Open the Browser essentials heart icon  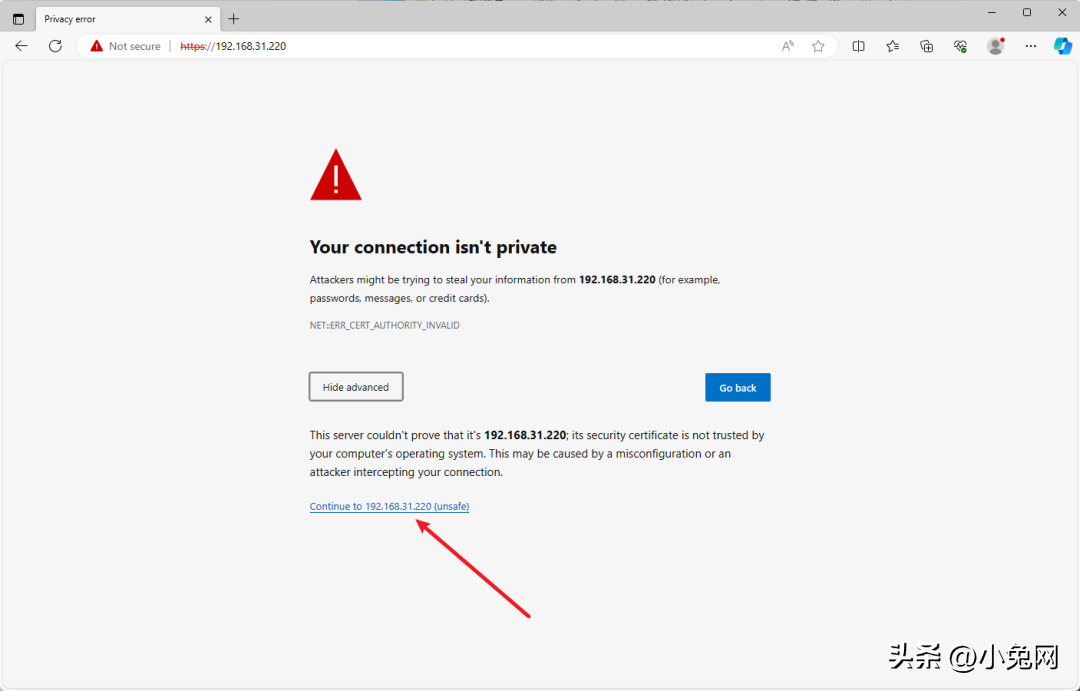click(x=960, y=46)
